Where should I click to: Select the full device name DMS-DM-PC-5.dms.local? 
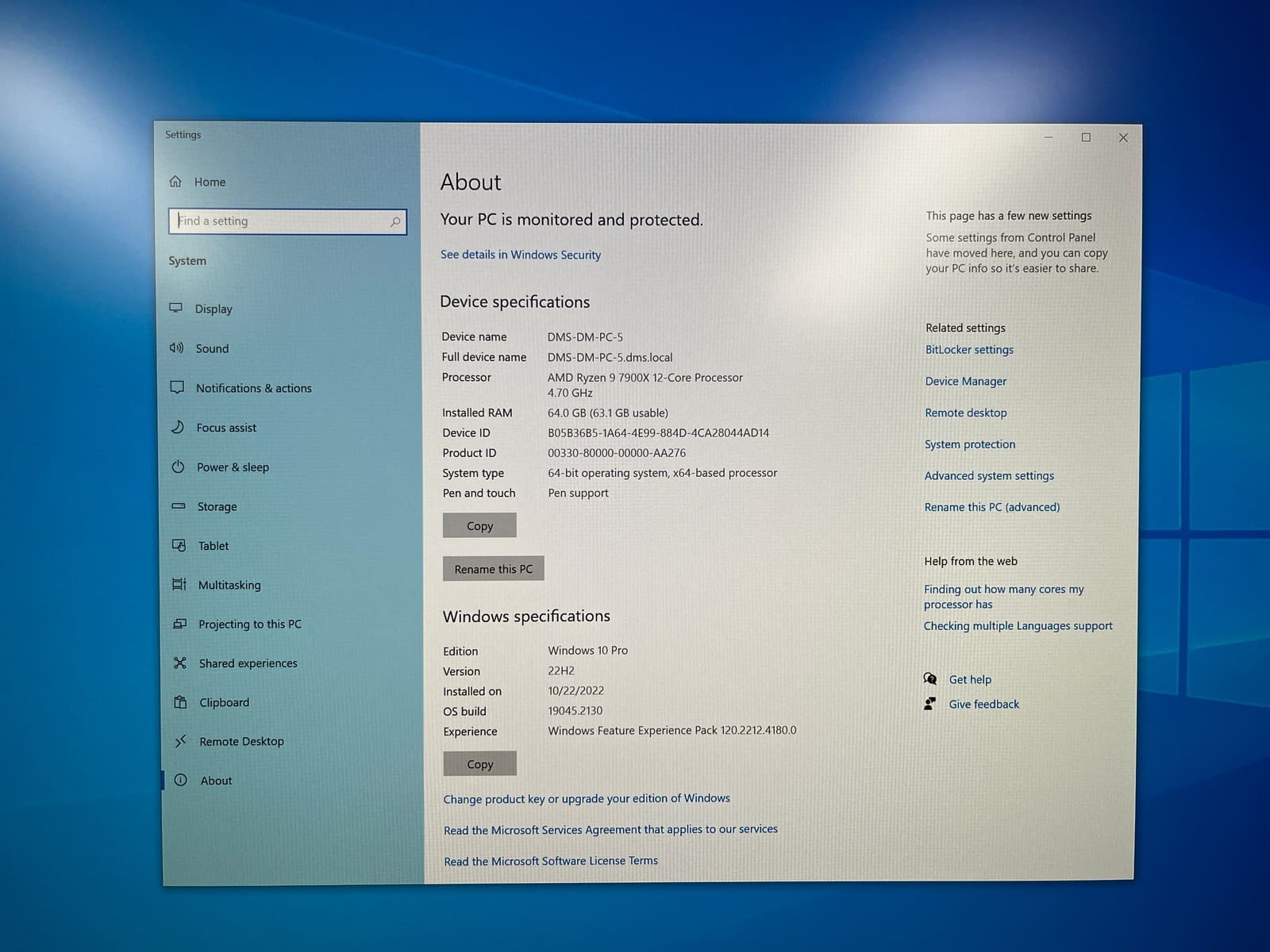pyautogui.click(x=610, y=357)
